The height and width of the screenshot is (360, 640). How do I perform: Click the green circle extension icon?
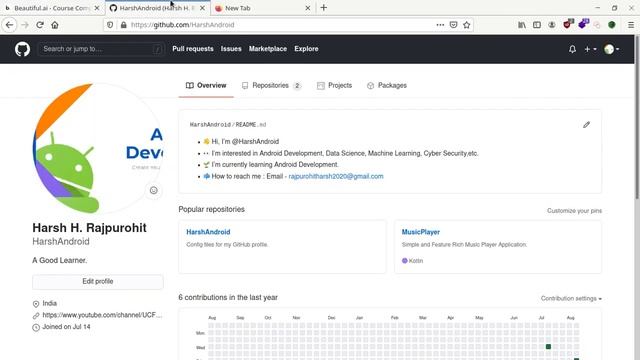point(611,25)
